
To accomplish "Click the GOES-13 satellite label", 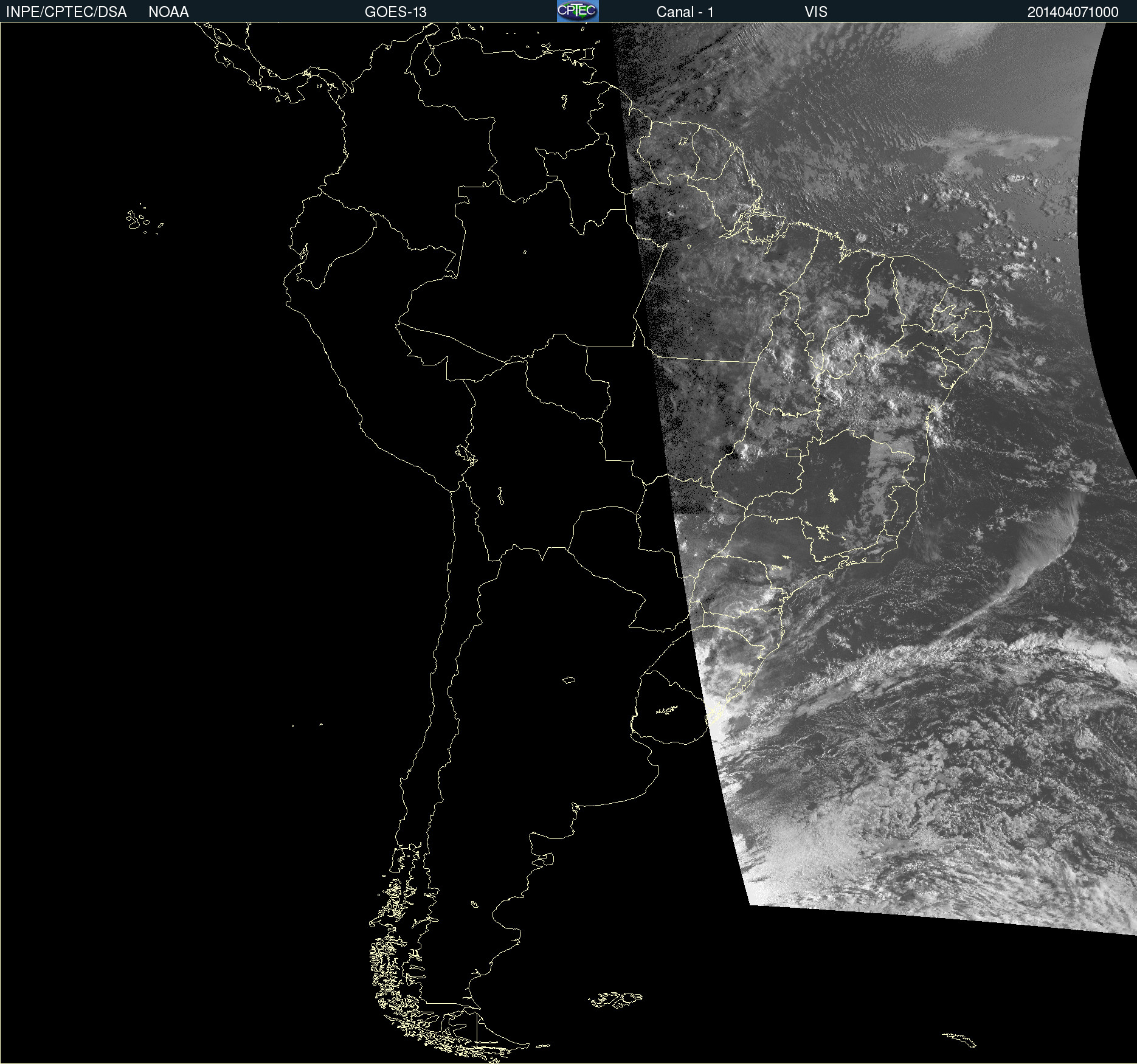I will (x=396, y=12).
